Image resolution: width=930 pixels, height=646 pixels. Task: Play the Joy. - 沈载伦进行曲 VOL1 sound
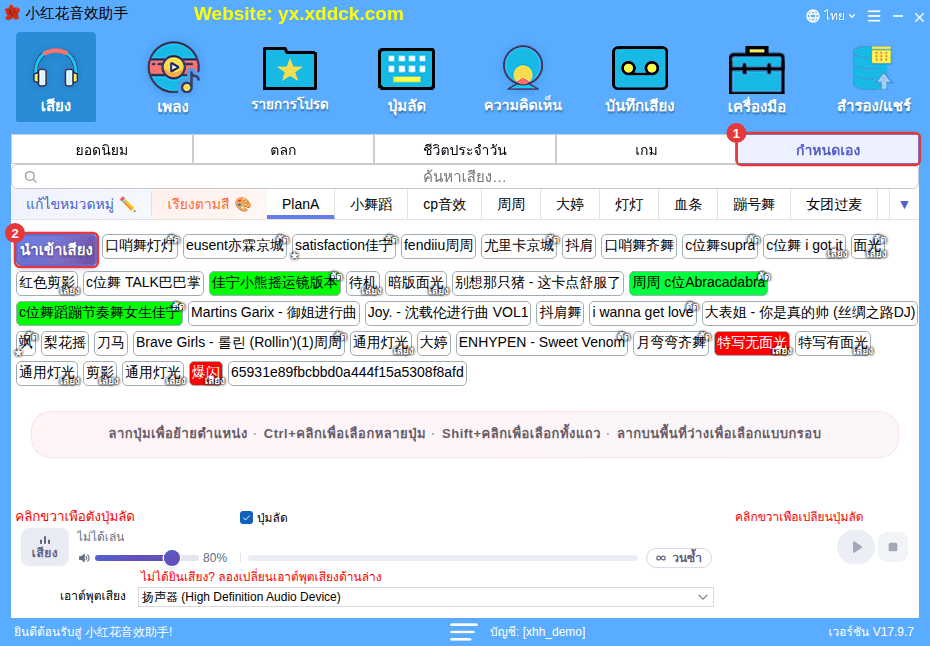(x=448, y=313)
